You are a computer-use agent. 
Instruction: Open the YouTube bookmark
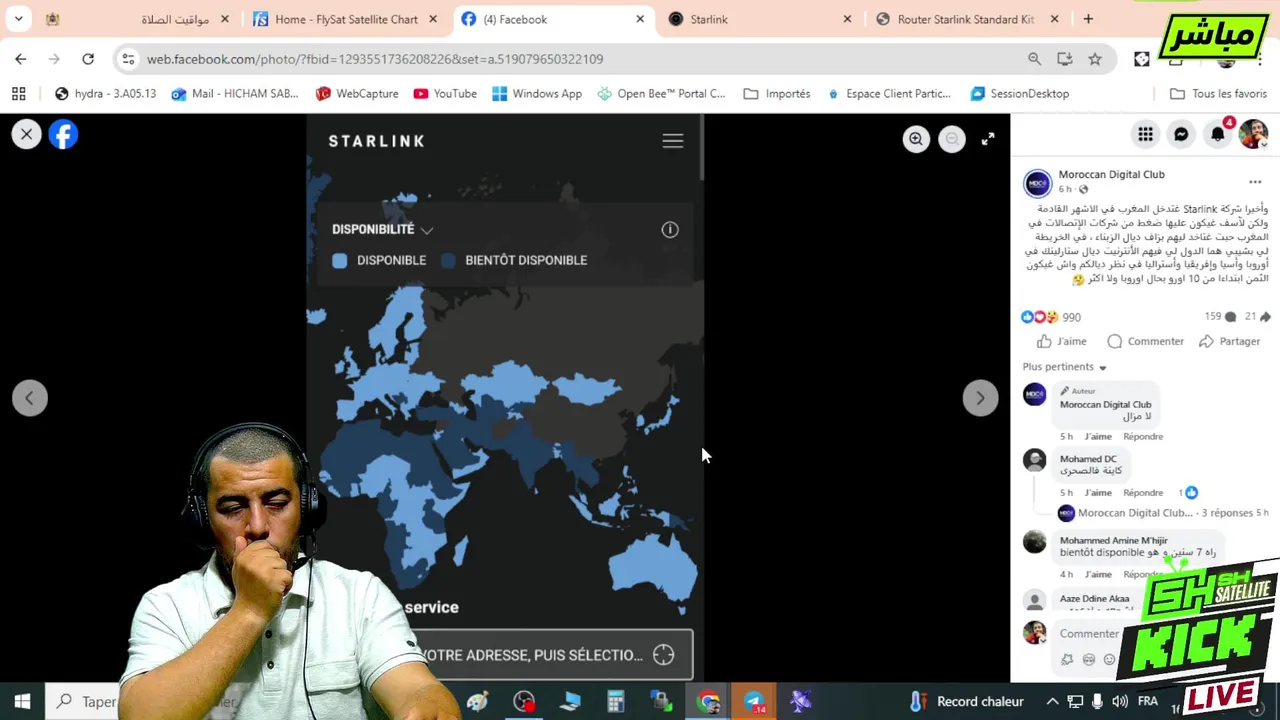click(445, 94)
